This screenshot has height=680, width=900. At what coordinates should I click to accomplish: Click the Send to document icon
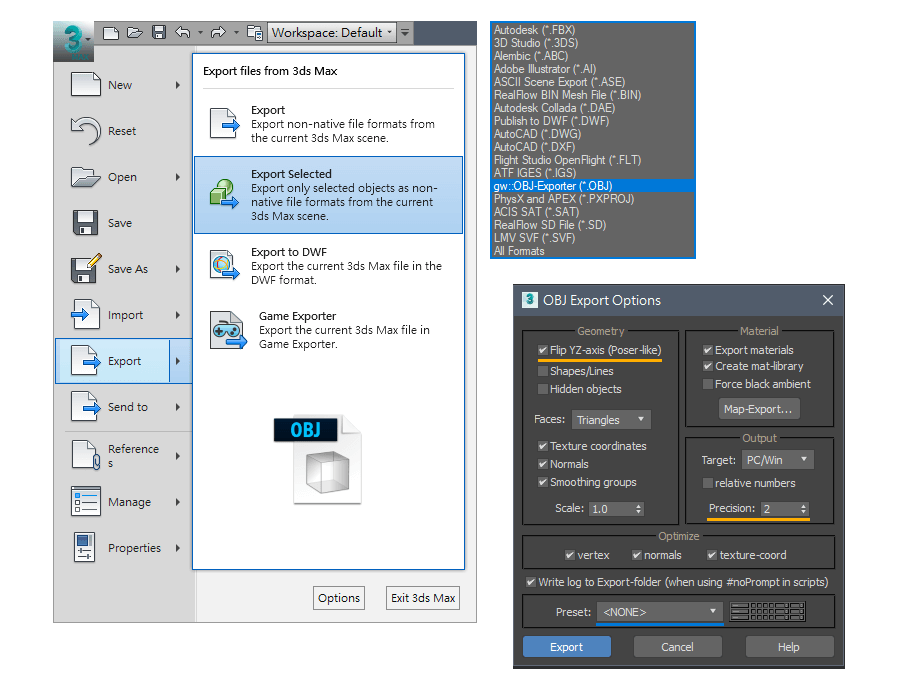pyautogui.click(x=86, y=406)
